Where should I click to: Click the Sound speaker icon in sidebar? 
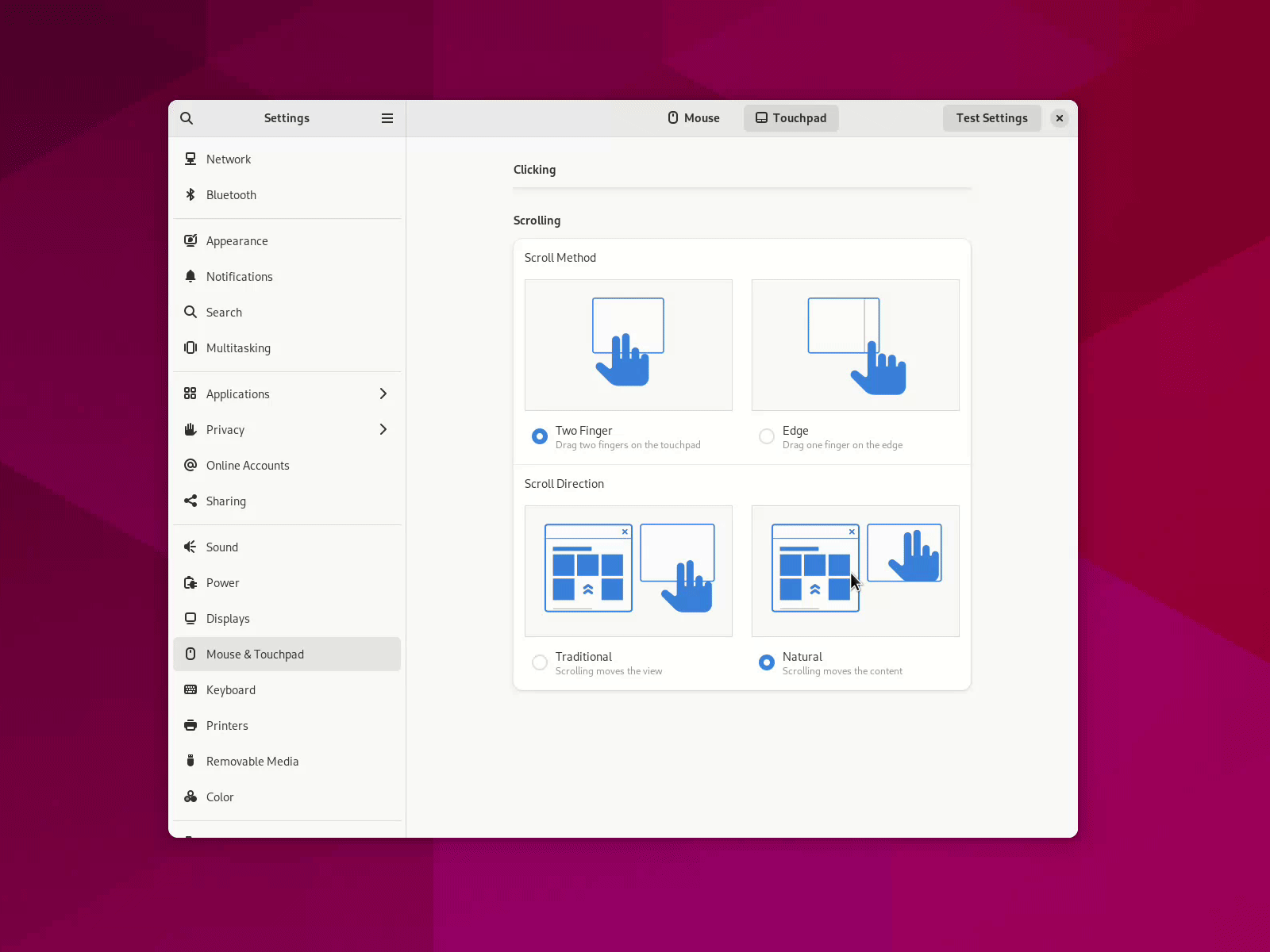pos(190,547)
